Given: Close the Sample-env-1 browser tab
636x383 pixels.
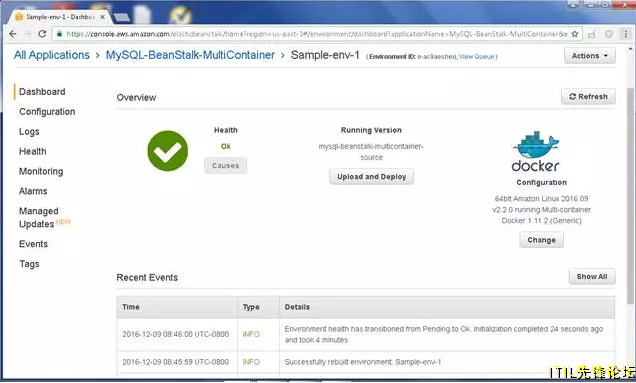Looking at the screenshot, I should 103,17.
